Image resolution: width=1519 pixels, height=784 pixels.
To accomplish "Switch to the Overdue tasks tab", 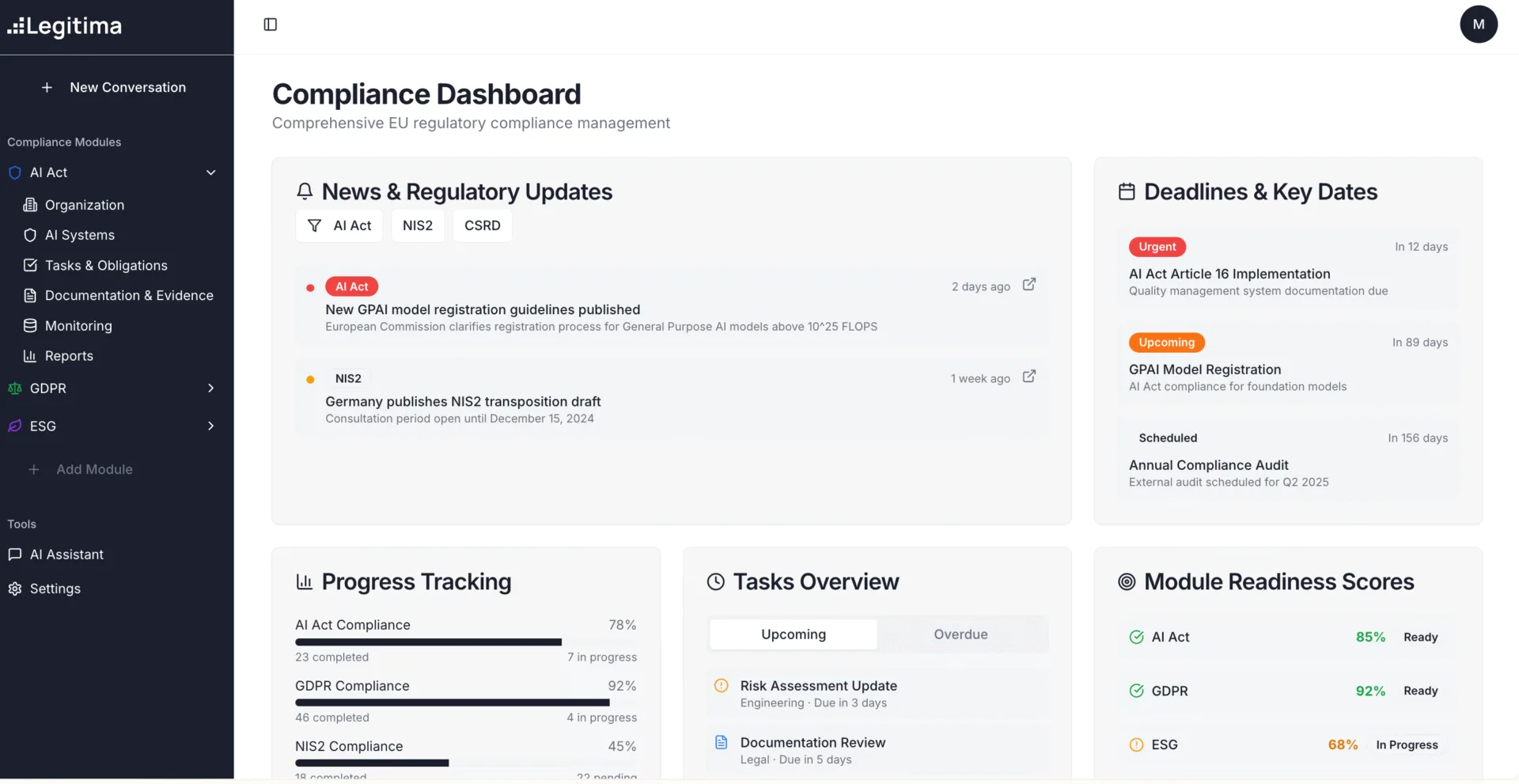I will [x=960, y=634].
